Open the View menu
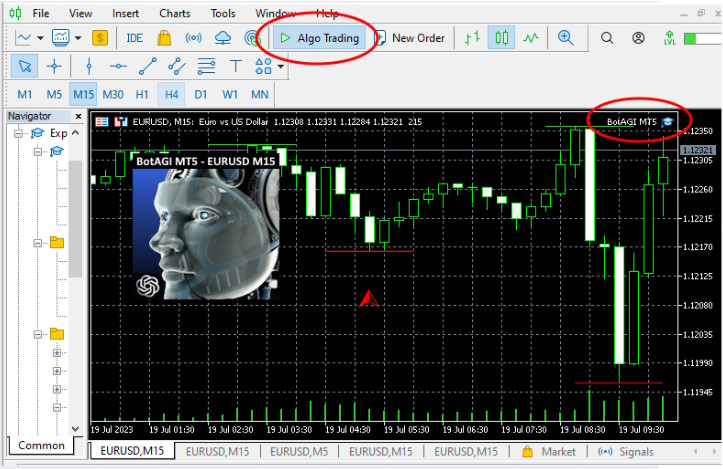723x469 pixels. 81,13
